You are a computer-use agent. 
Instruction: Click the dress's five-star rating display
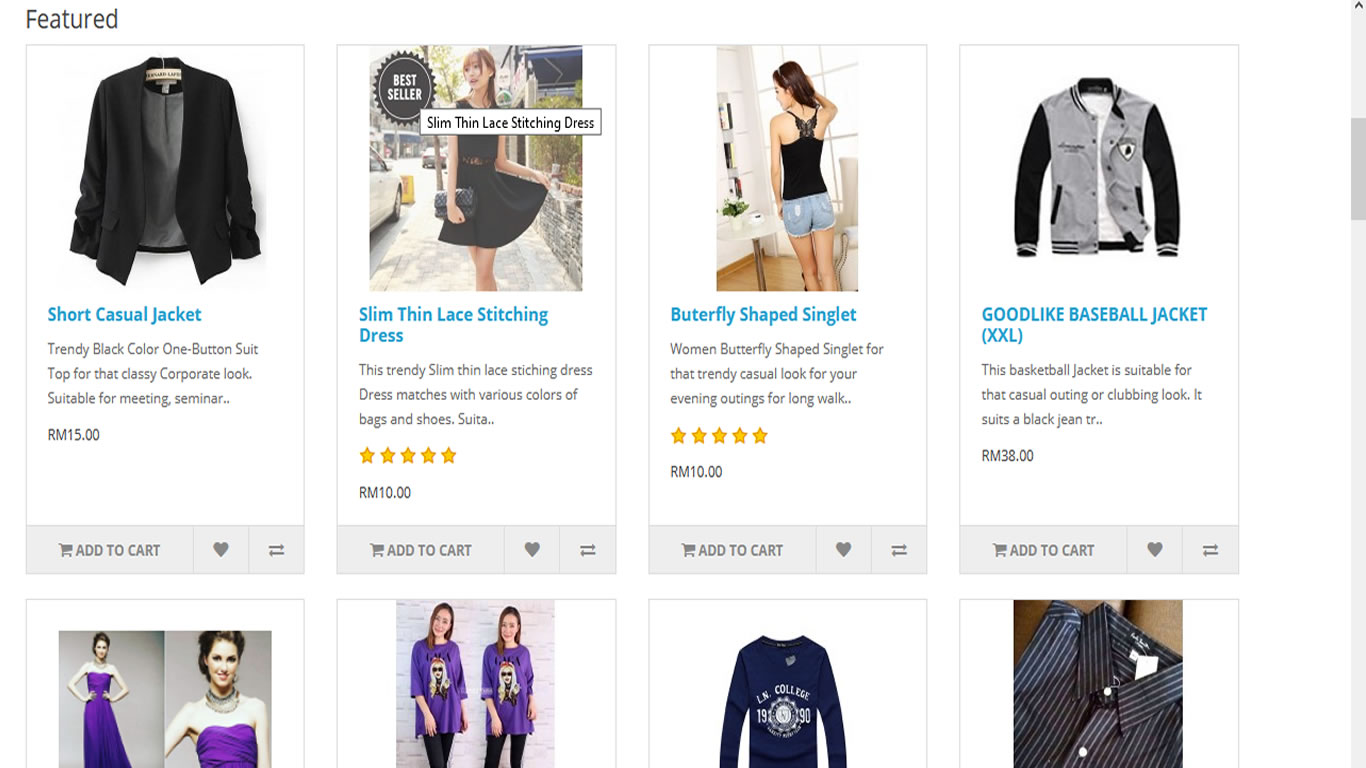(408, 455)
